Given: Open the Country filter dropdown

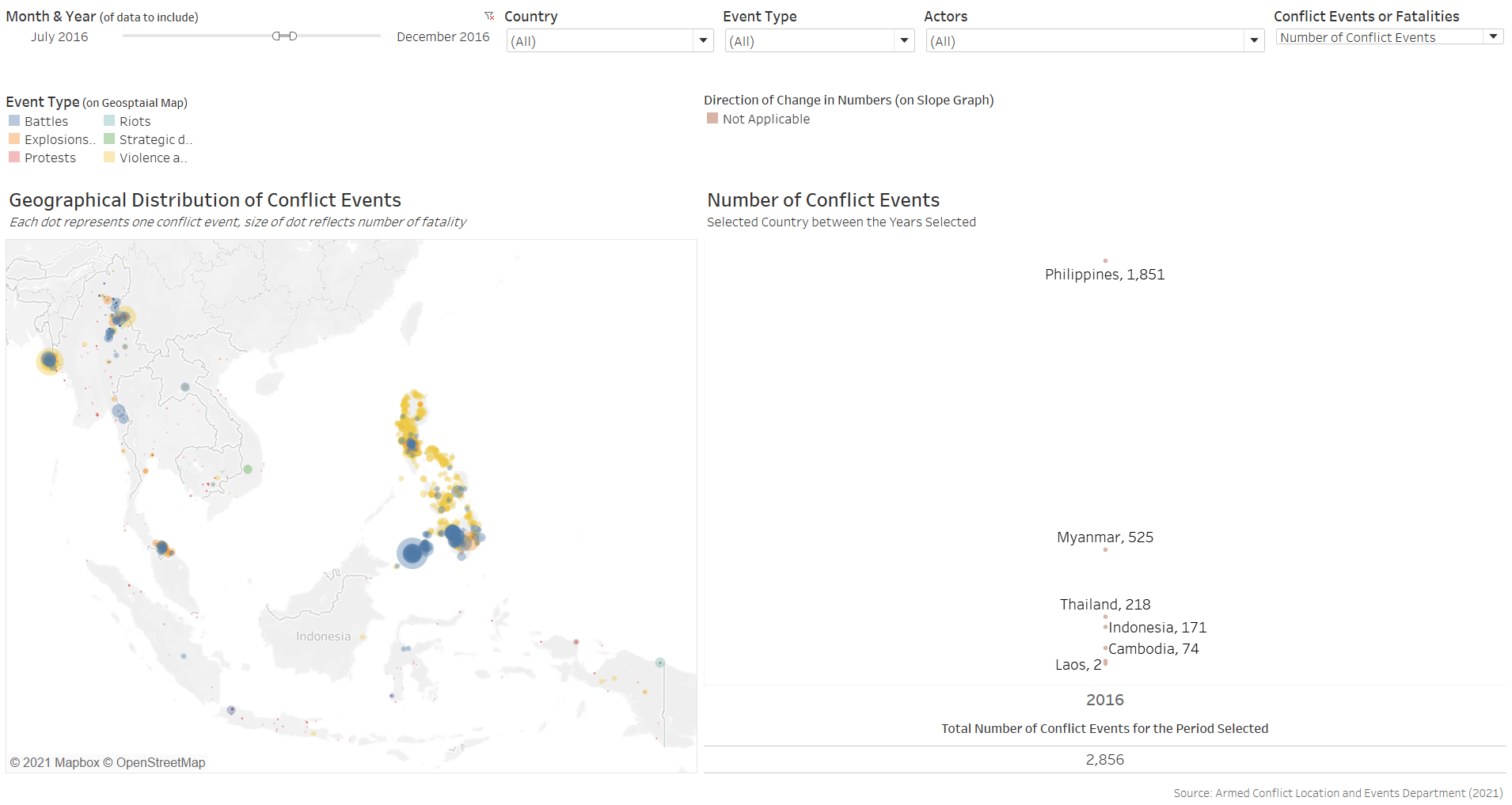Looking at the screenshot, I should coord(702,40).
